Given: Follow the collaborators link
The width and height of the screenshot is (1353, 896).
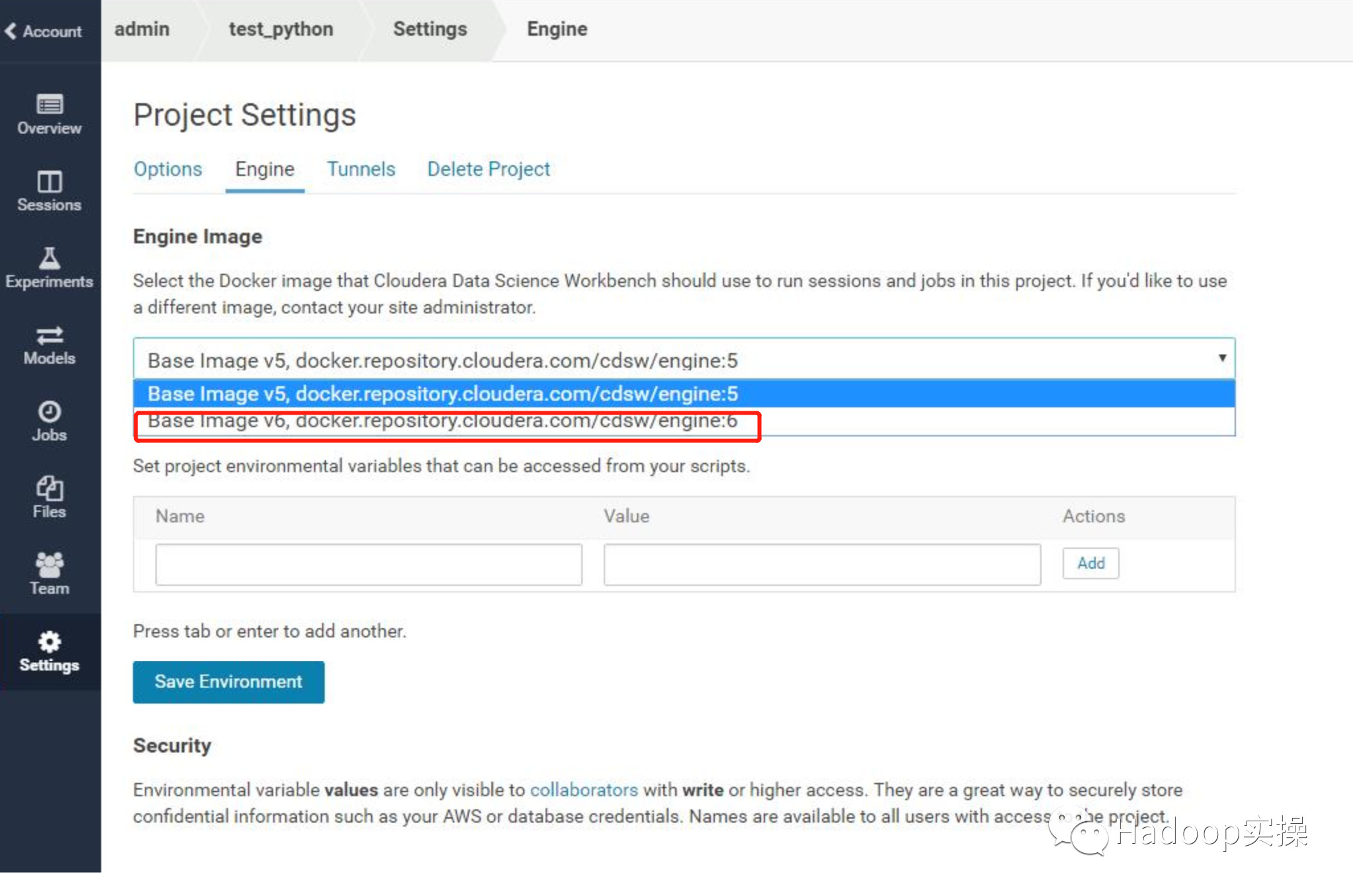Looking at the screenshot, I should (583, 790).
